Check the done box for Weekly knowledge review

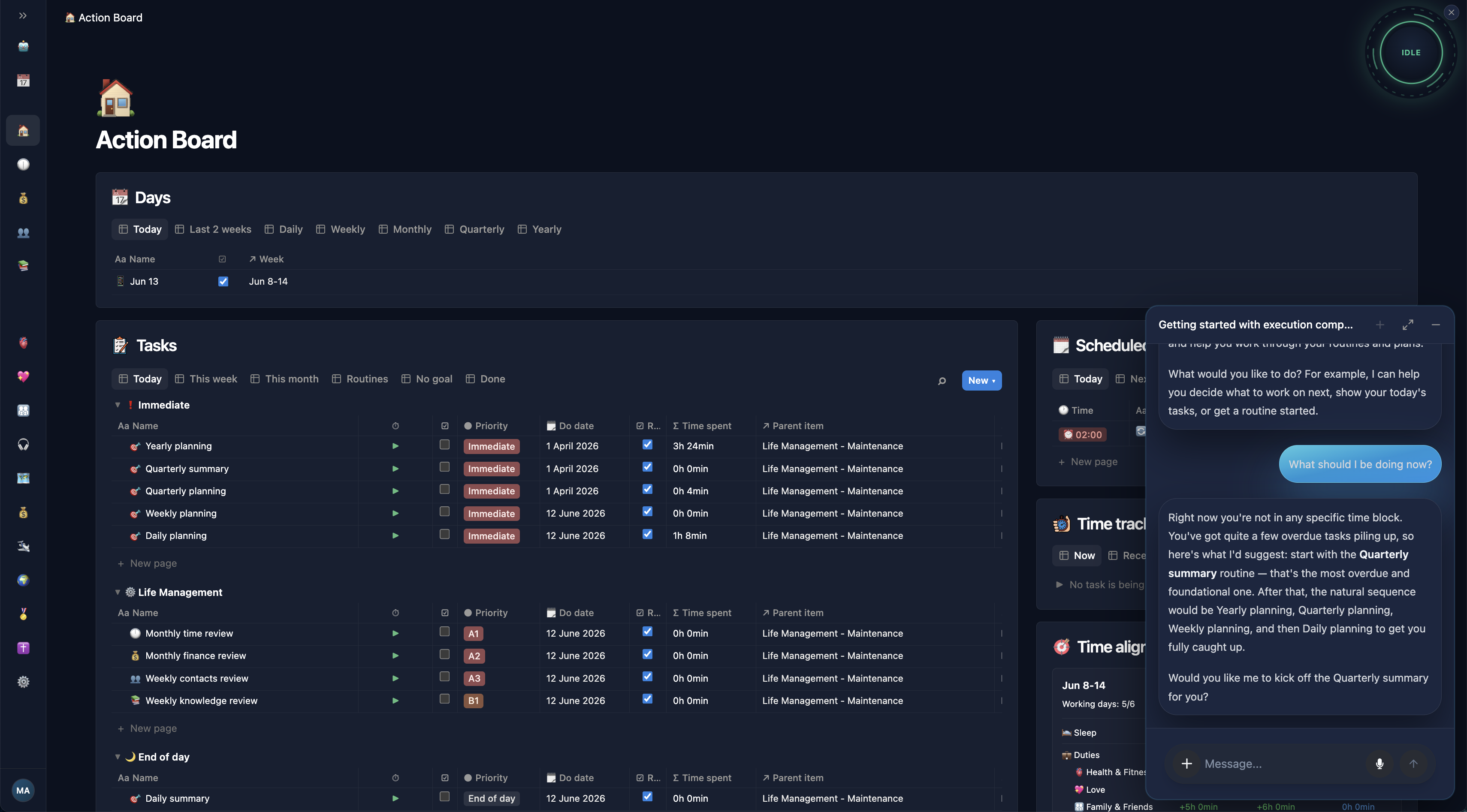tap(445, 699)
